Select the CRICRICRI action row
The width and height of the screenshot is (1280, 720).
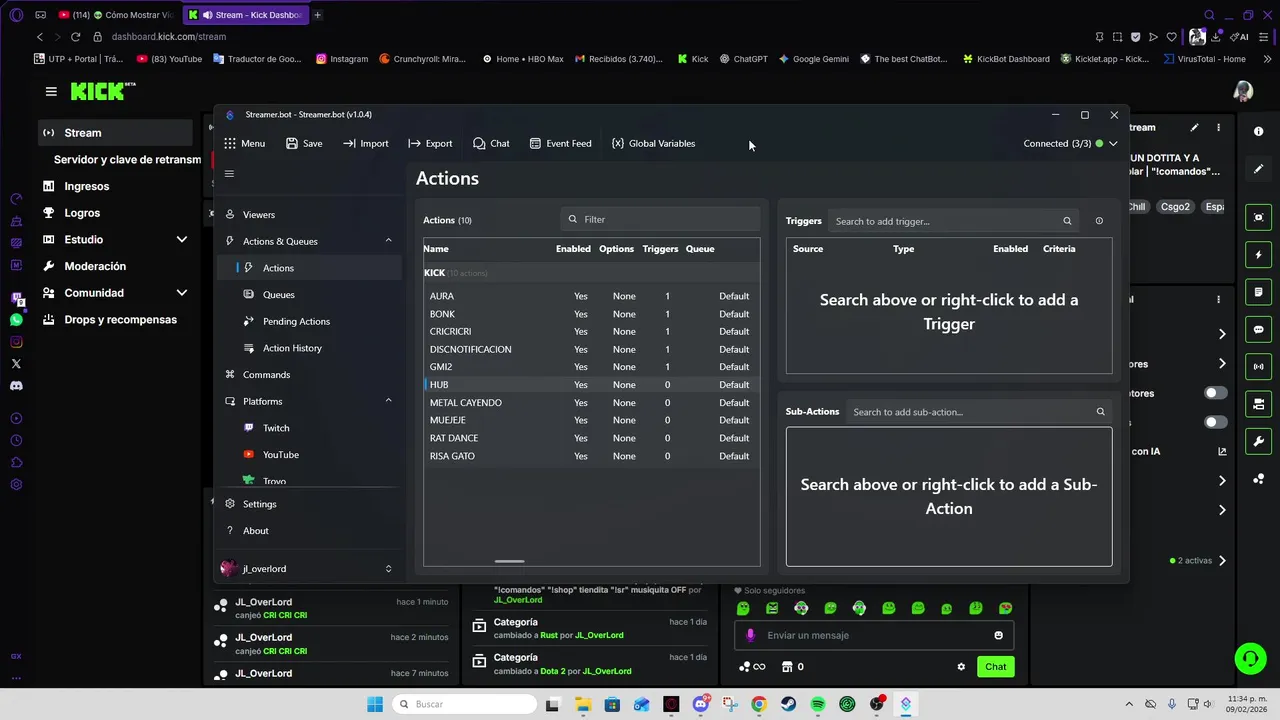click(591, 331)
